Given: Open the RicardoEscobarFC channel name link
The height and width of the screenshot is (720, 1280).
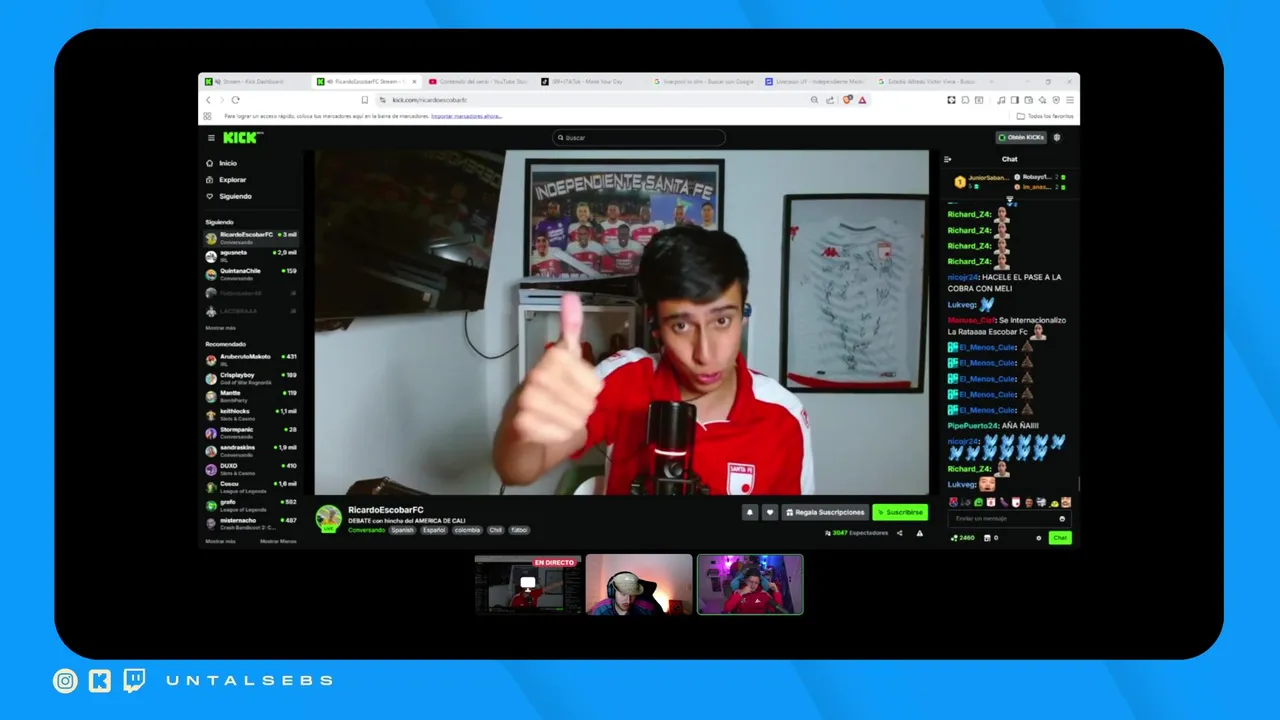Looking at the screenshot, I should tap(386, 510).
